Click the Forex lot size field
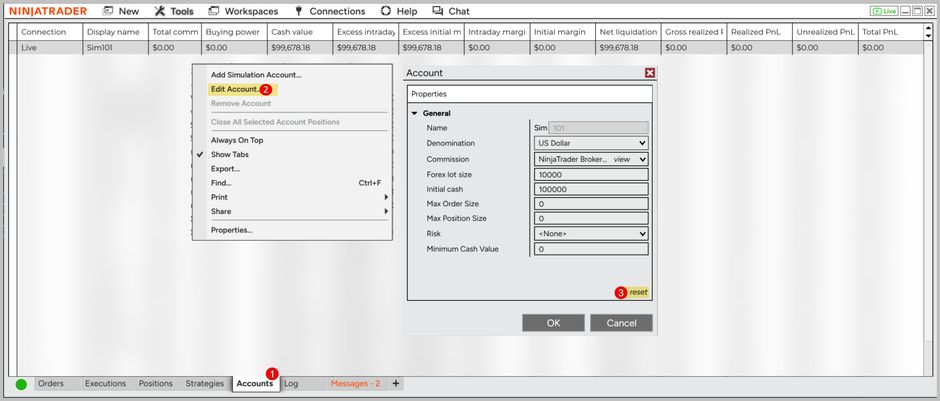Screen dimensions: 940x401 click(591, 174)
